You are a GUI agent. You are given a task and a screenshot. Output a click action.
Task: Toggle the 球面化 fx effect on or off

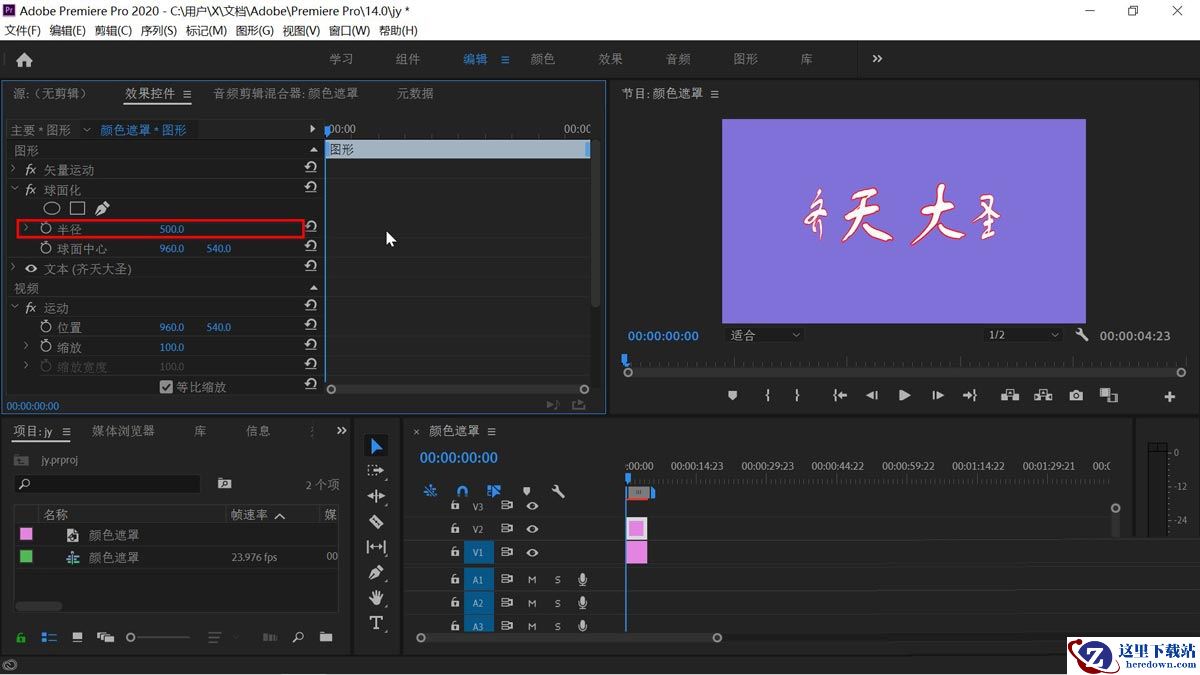pyautogui.click(x=31, y=190)
